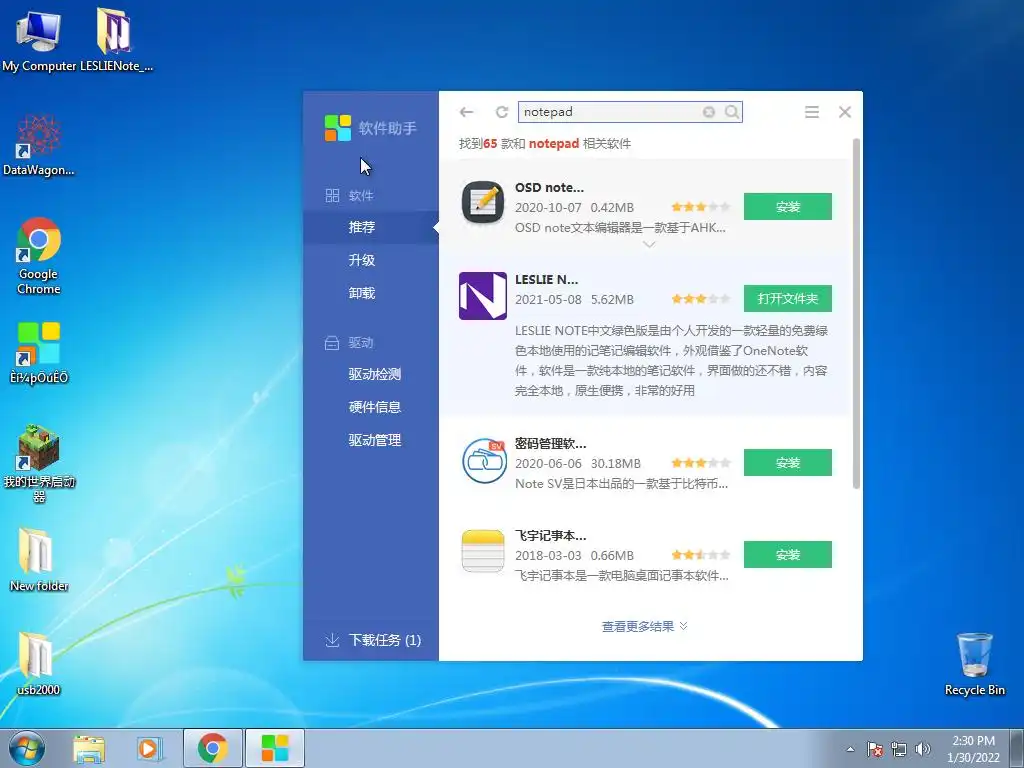Click the 飞宇记事本... title
This screenshot has height=768, width=1024.
551,536
